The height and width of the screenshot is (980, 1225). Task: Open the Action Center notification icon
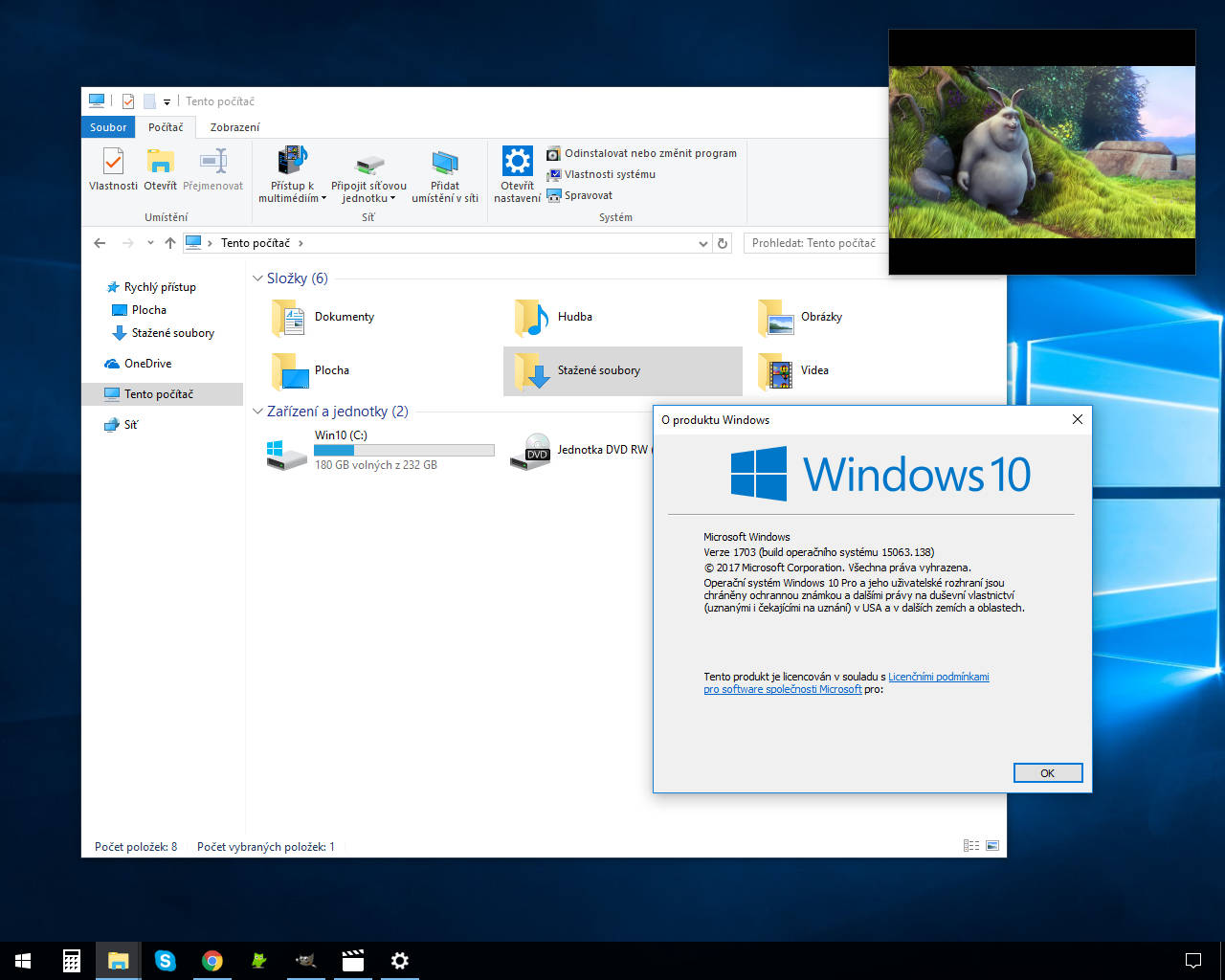(x=1193, y=961)
